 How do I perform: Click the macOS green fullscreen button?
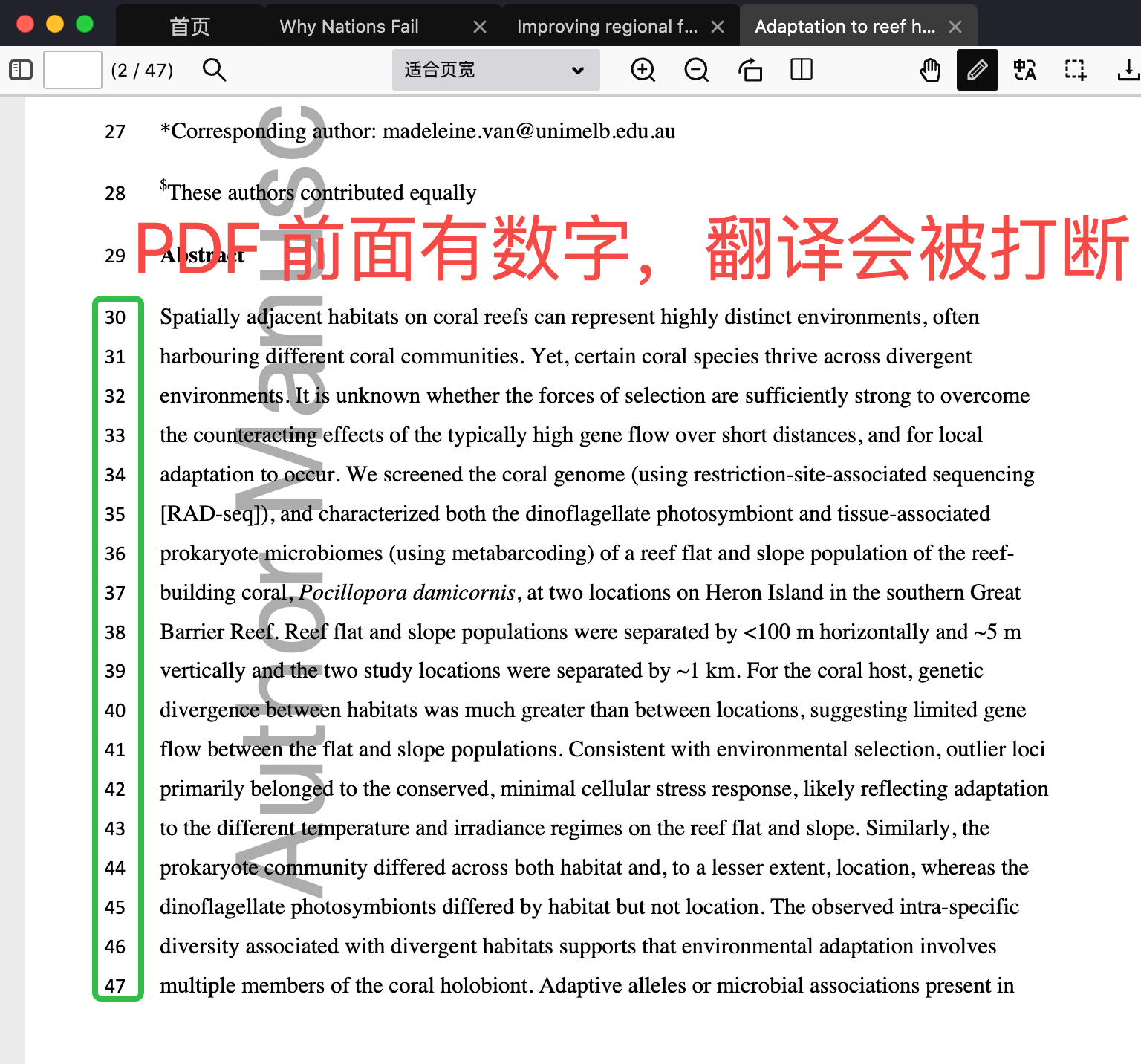(x=85, y=24)
